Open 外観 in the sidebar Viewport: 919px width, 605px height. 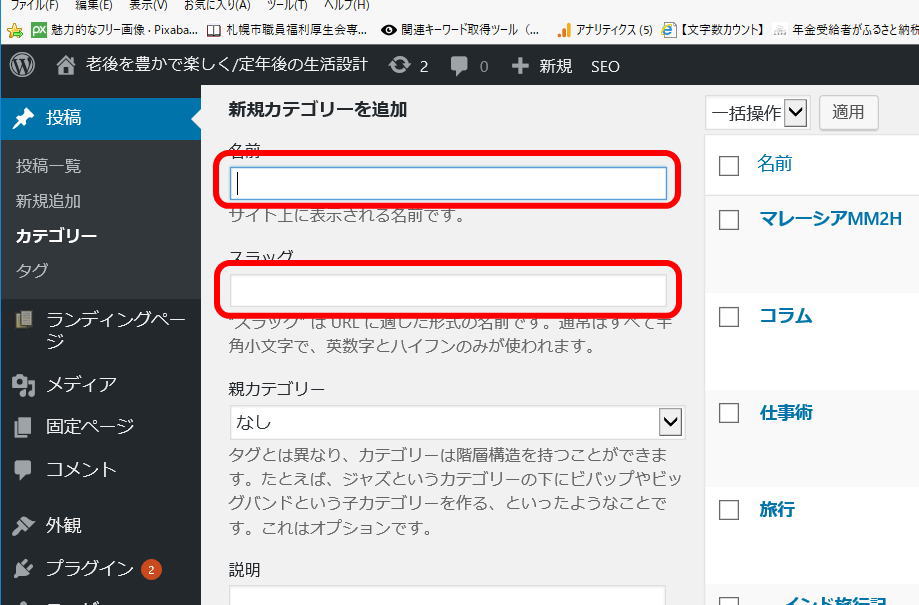(x=63, y=525)
